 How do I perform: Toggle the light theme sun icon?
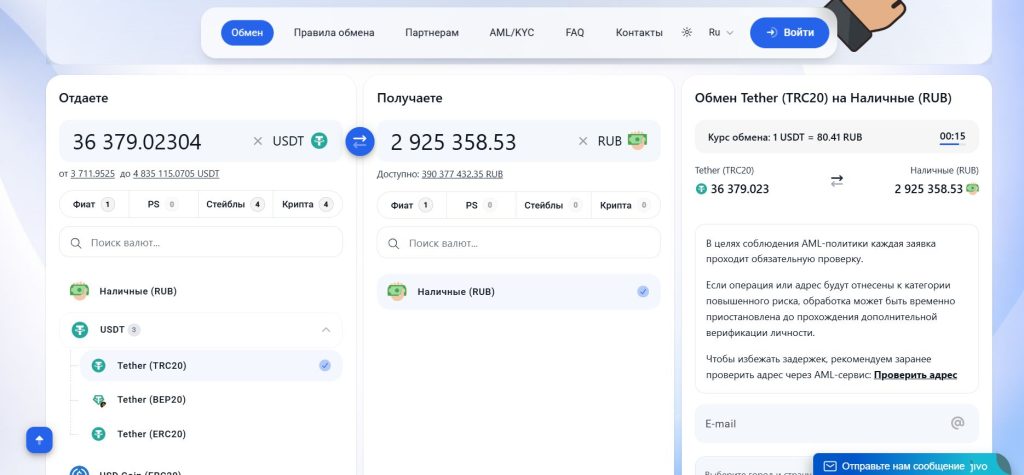pyautogui.click(x=687, y=33)
